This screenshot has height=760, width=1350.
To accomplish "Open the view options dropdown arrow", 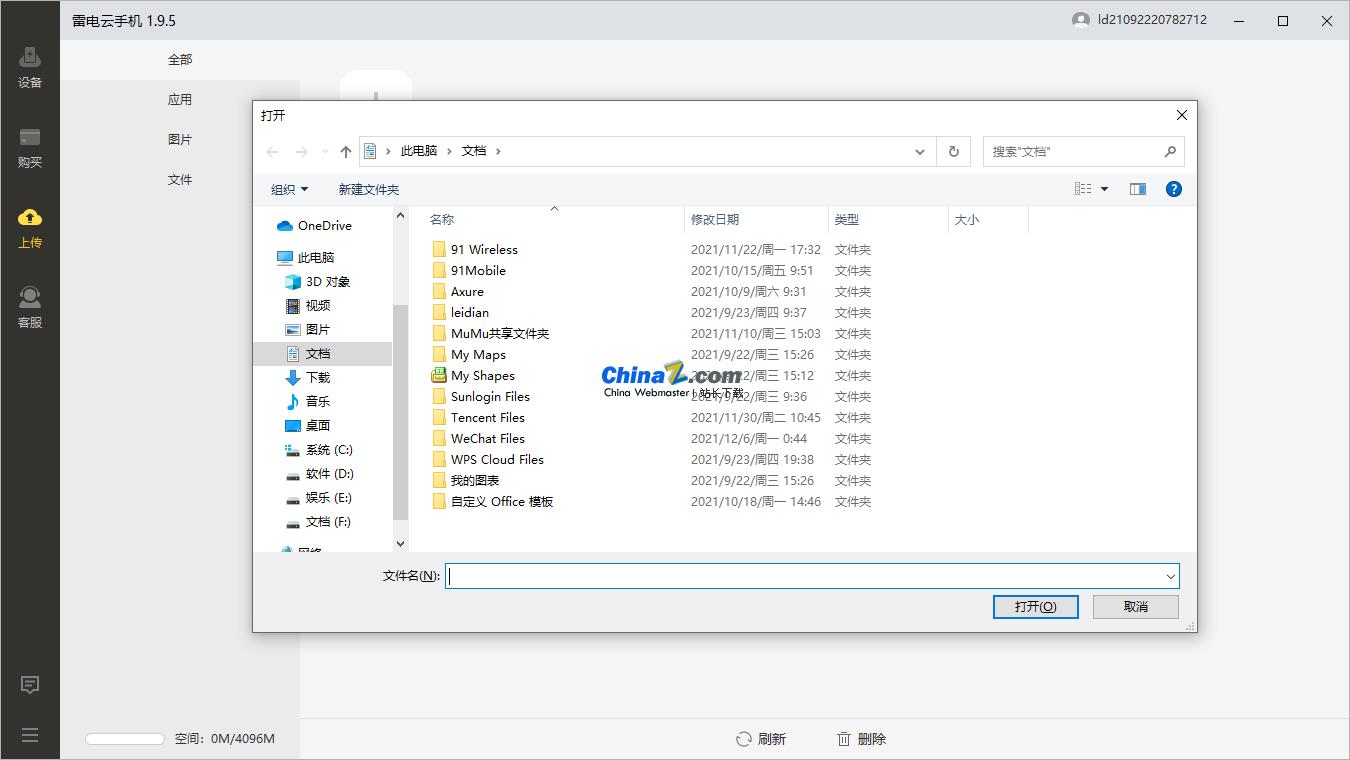I will (1105, 189).
